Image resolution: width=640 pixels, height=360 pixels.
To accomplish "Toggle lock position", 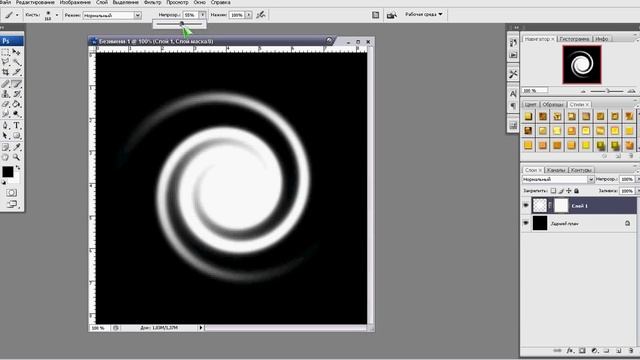I will click(569, 191).
